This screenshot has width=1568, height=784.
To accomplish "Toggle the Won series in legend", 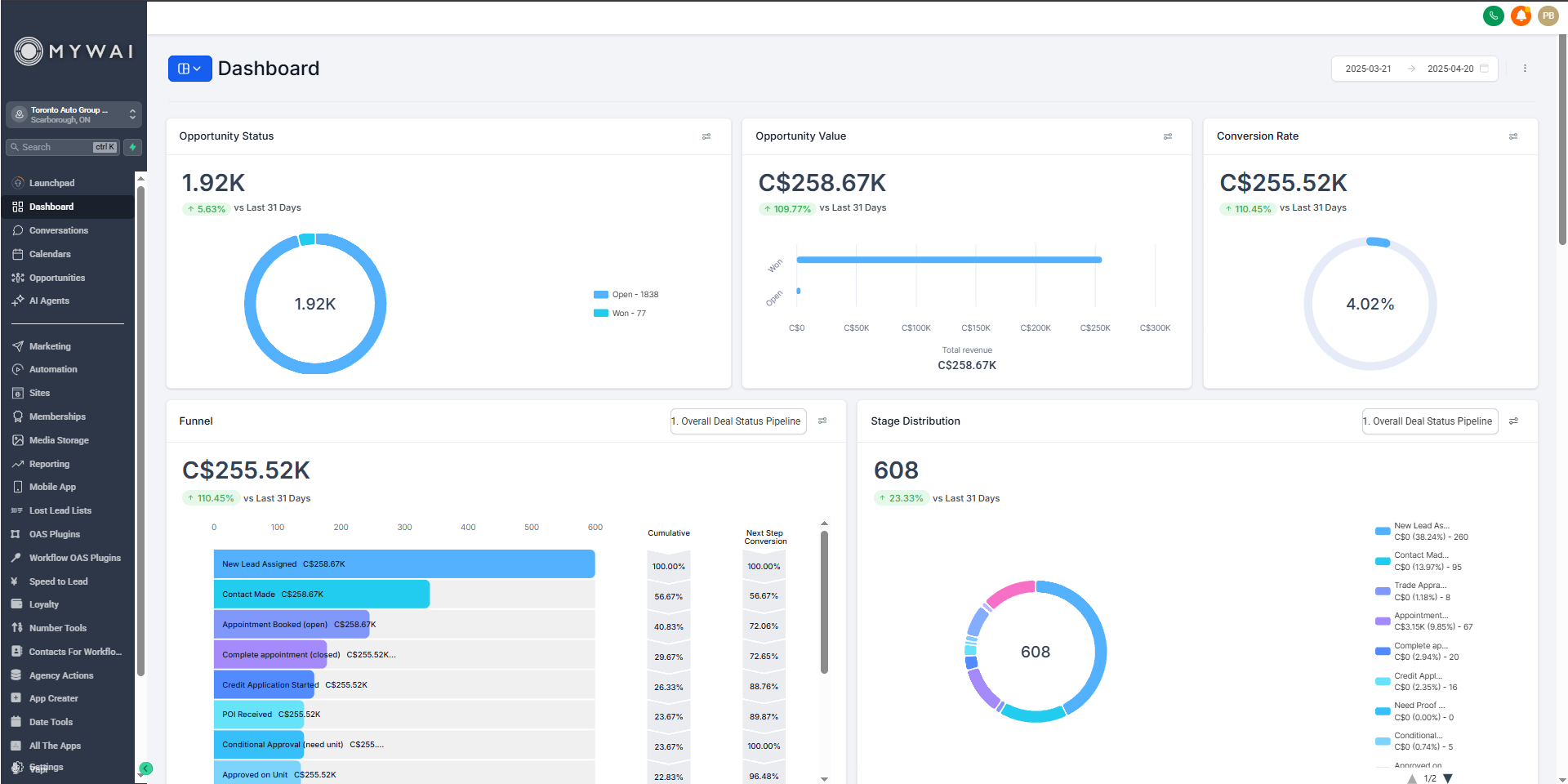I will [620, 314].
